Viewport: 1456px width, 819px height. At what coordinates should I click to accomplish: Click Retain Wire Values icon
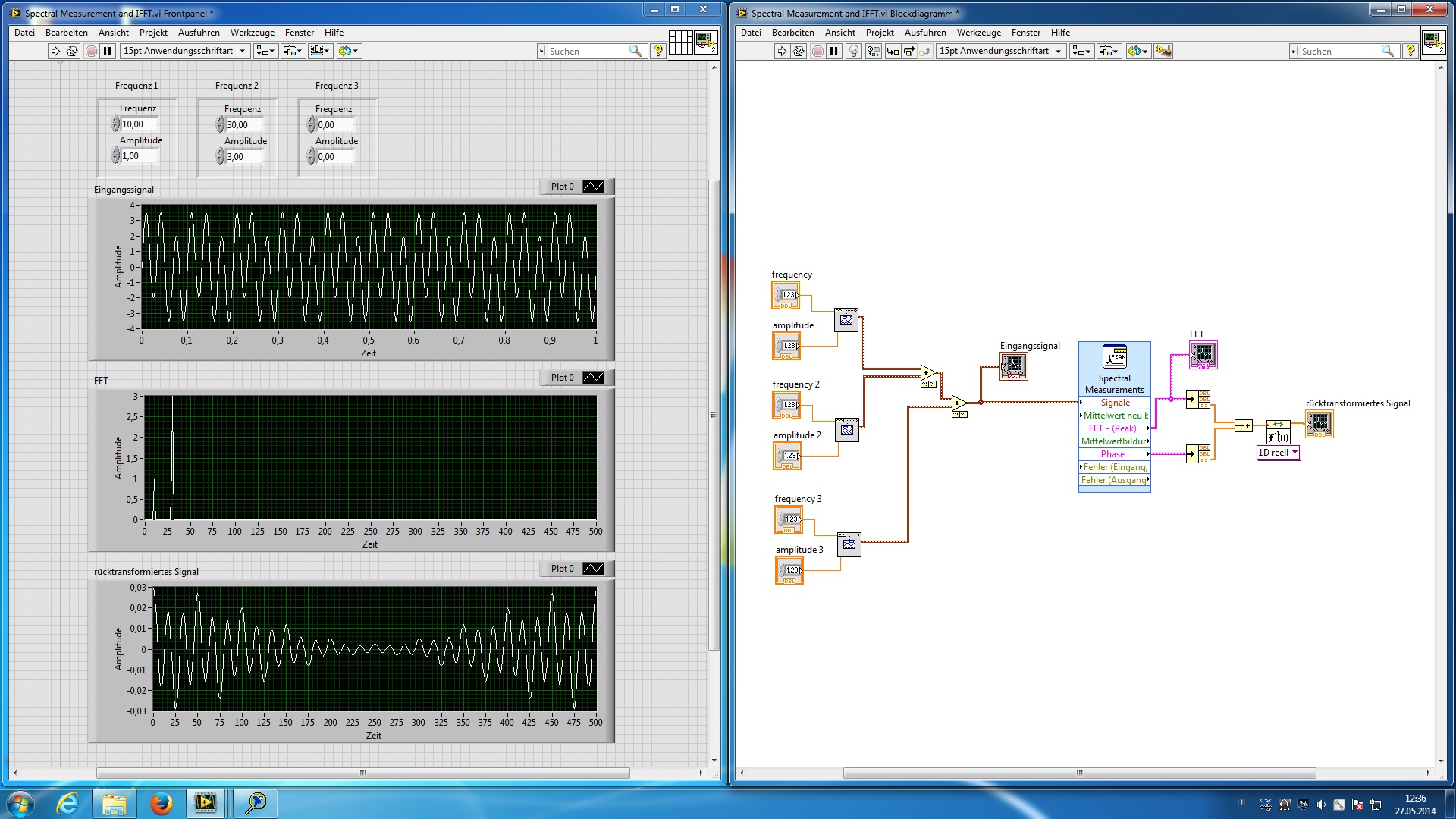(x=874, y=51)
